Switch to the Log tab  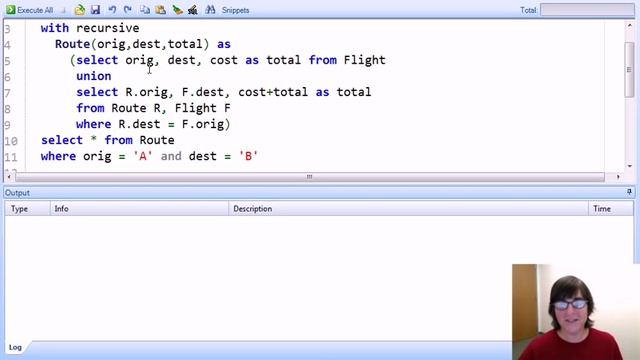[x=15, y=347]
